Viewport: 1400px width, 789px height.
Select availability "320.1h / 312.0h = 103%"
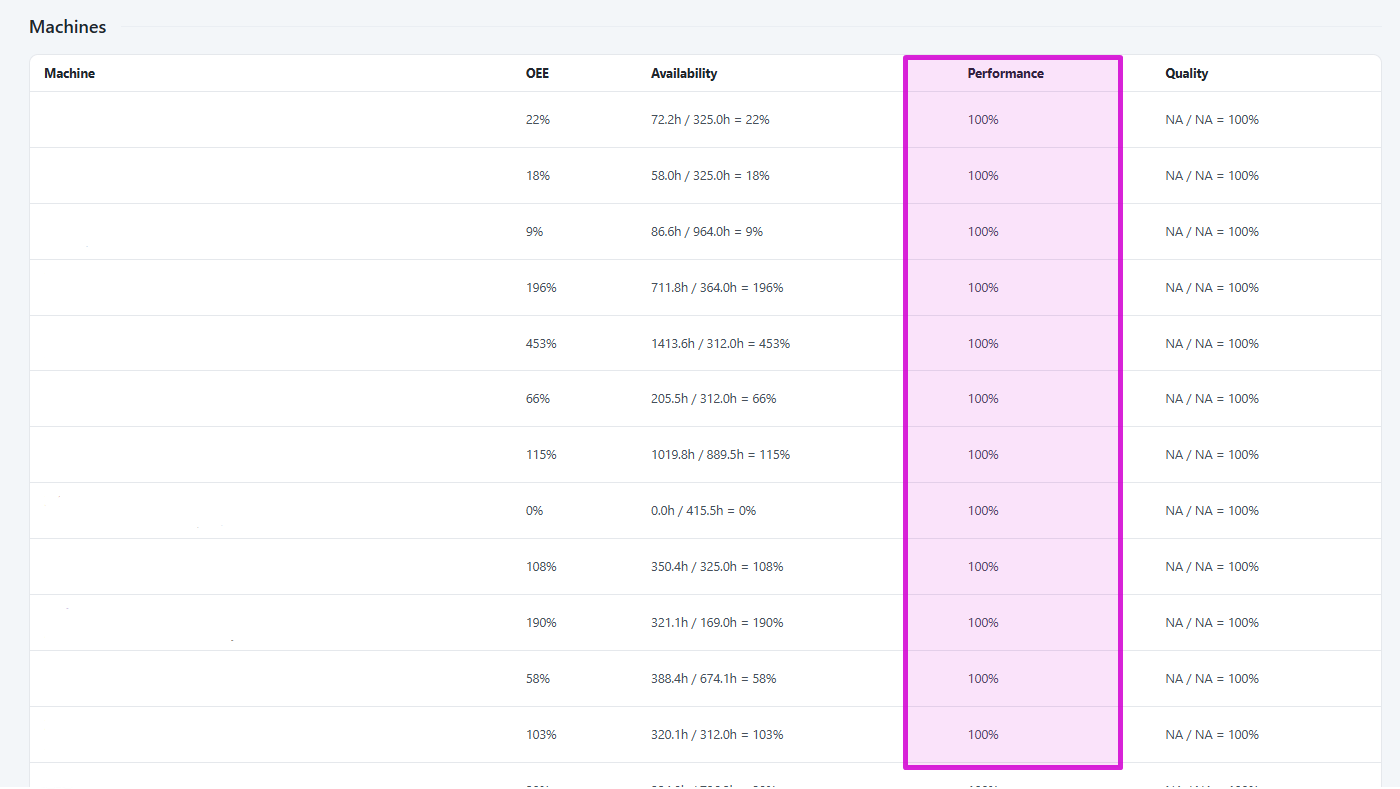(x=717, y=734)
